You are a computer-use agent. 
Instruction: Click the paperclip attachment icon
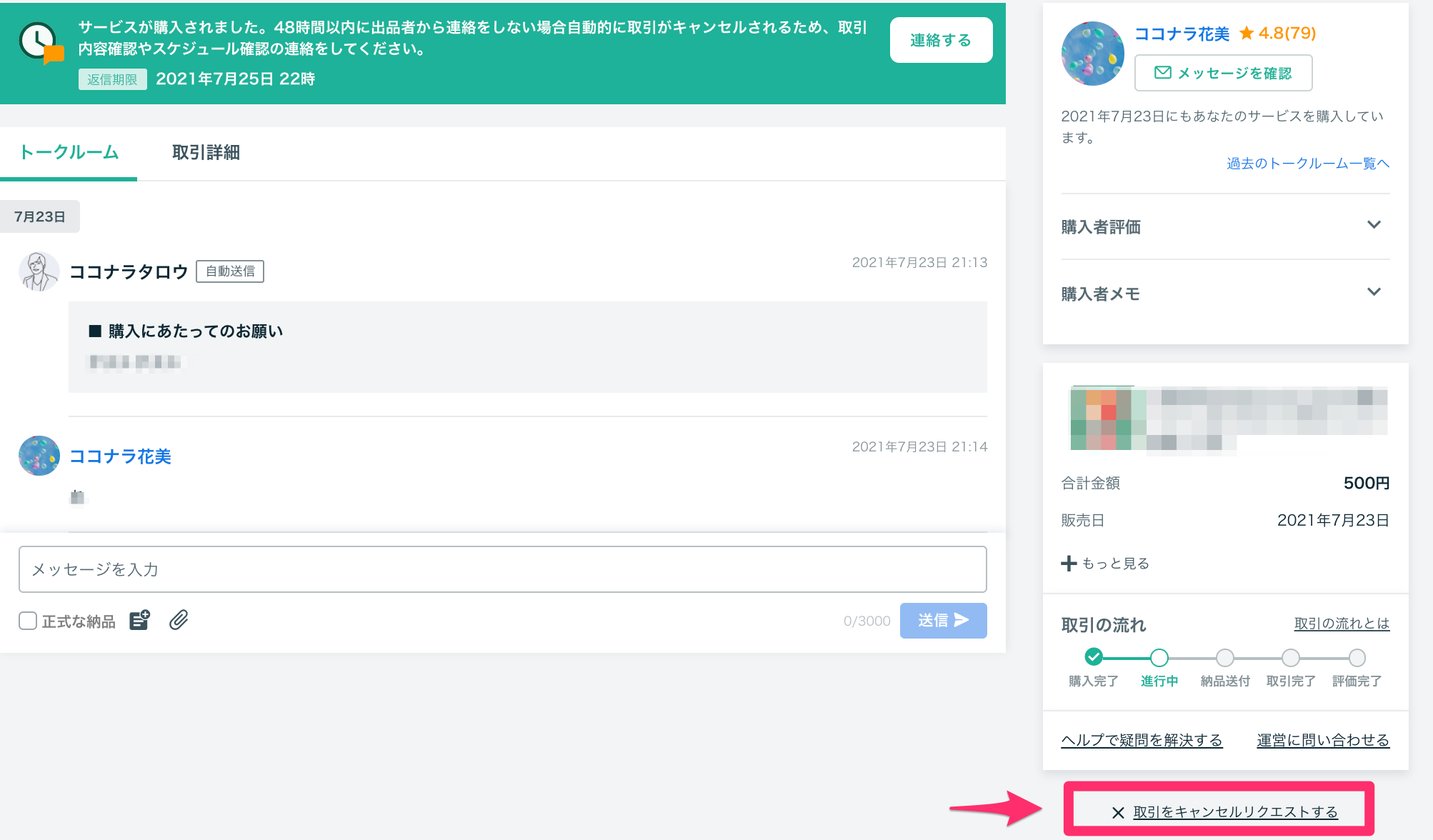click(179, 620)
